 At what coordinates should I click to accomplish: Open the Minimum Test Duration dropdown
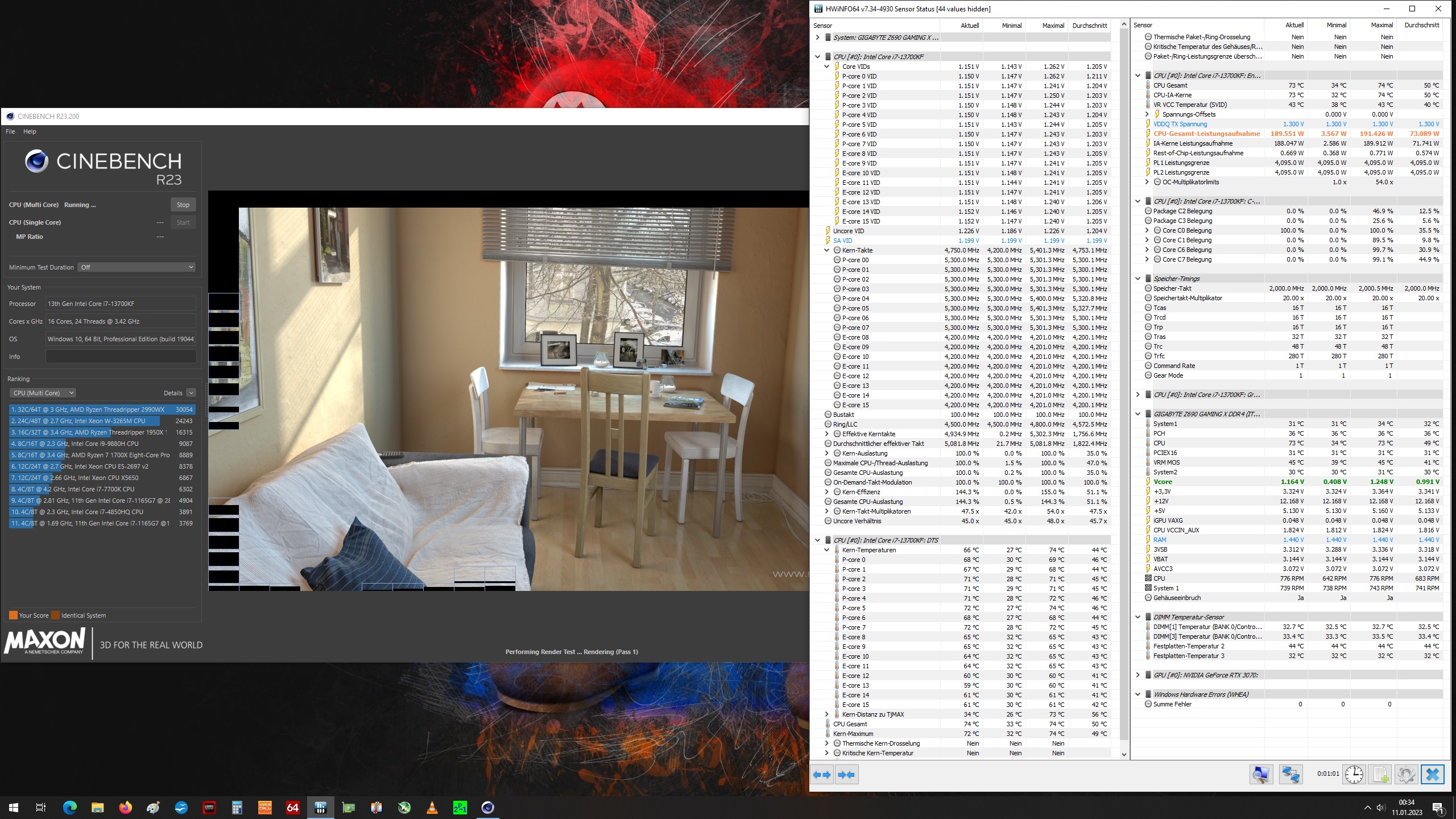pyautogui.click(x=136, y=267)
